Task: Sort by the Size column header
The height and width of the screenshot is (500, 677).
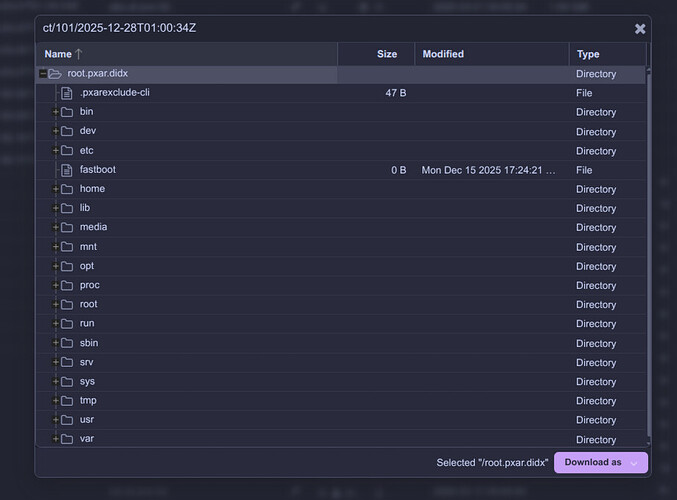Action: (386, 54)
